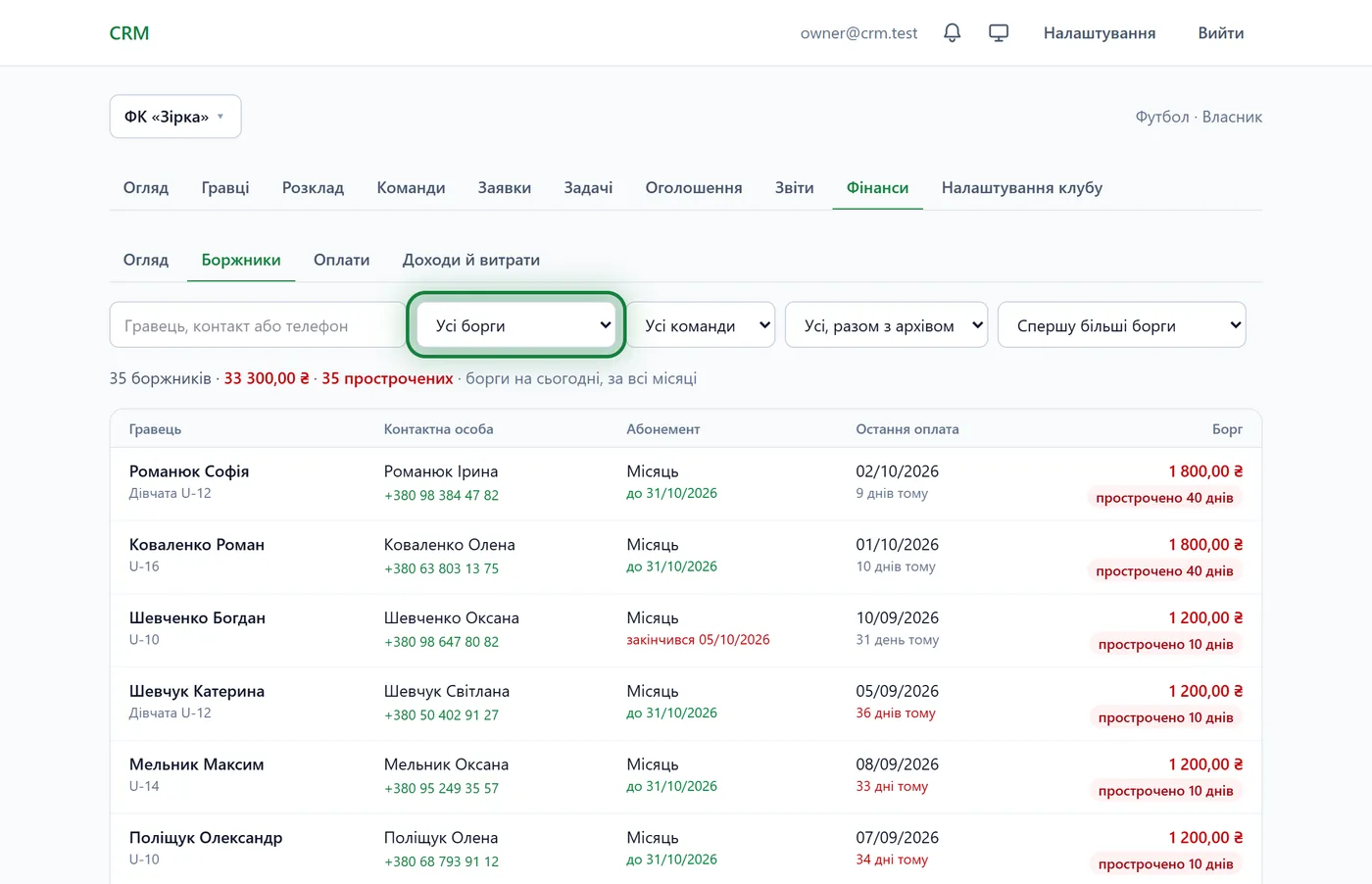
Task: Expand the Усі, разом з архівом dropdown
Action: point(887,325)
